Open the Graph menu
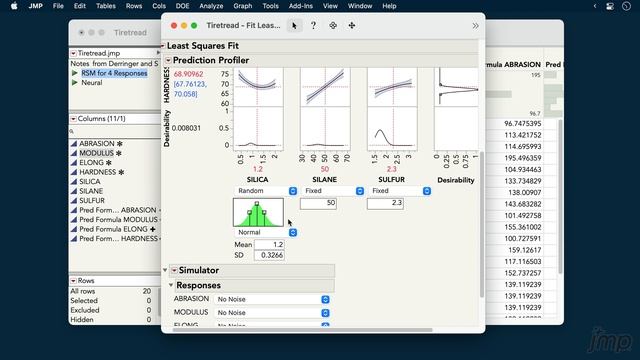The height and width of the screenshot is (360, 640). pyautogui.click(x=242, y=6)
